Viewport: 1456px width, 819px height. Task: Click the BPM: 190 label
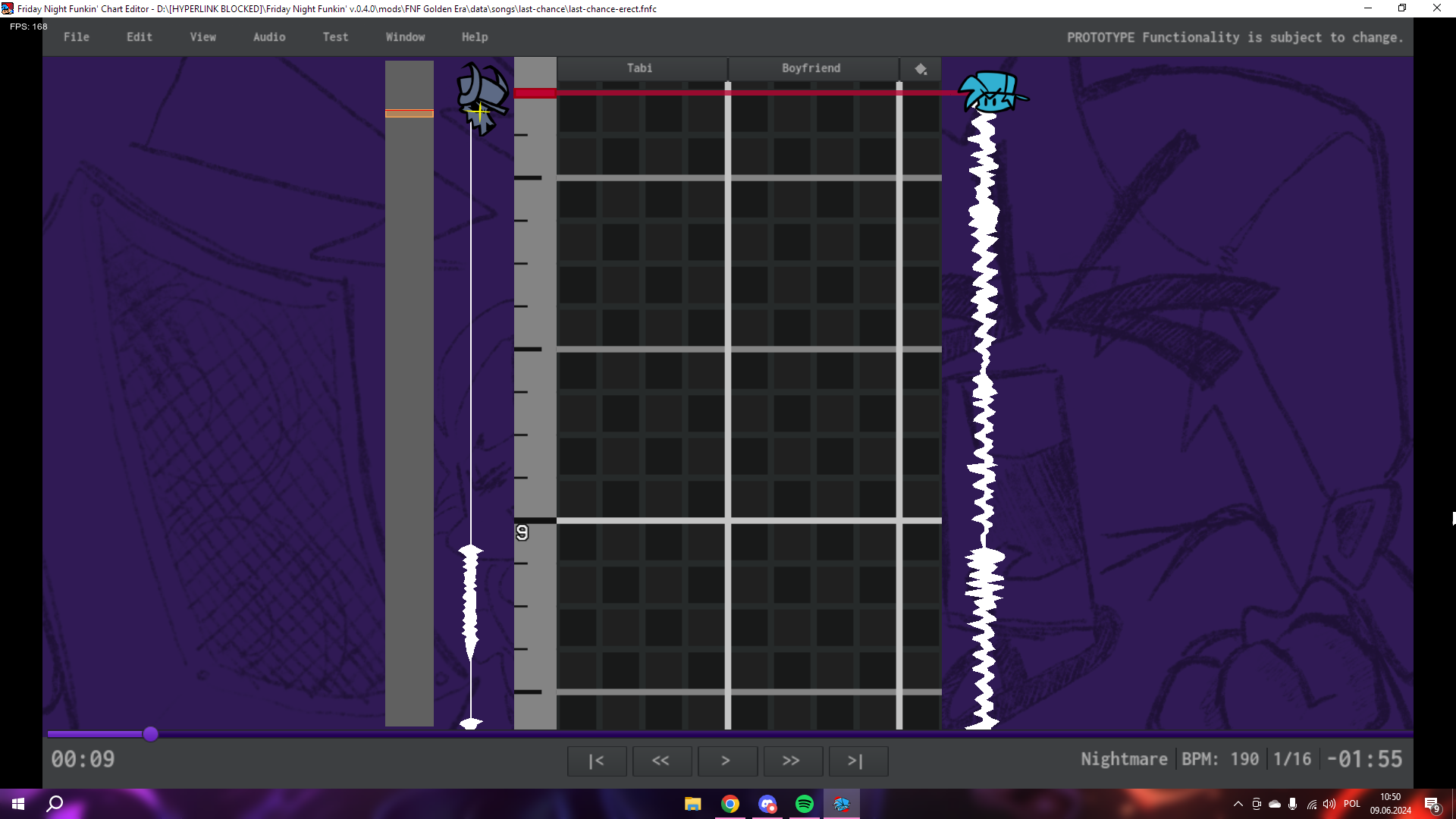click(1220, 759)
